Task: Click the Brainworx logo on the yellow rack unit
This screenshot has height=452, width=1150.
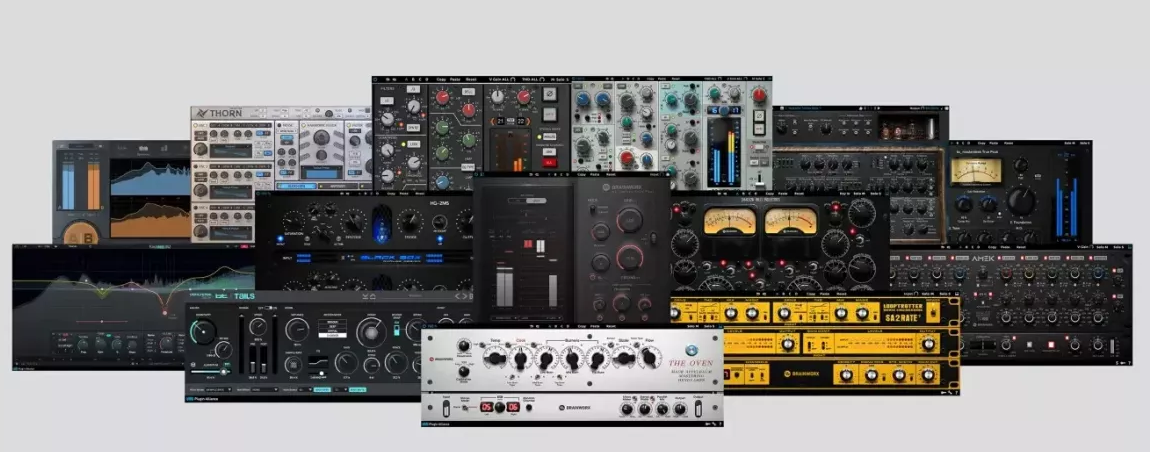Action: [802, 373]
